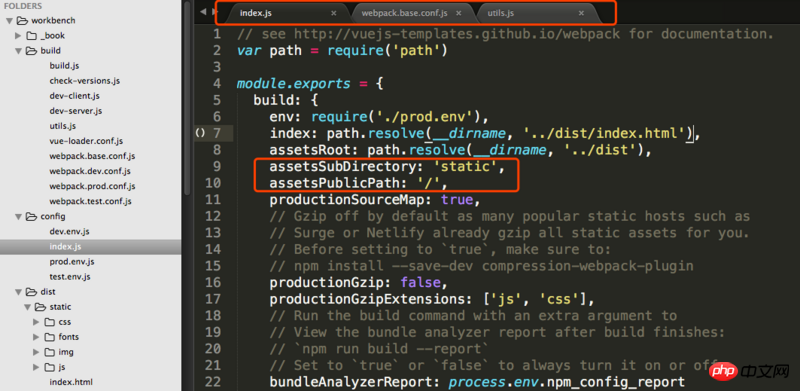This screenshot has height=391, width=800.
Task: Expand the fonts folder triangle
Action: (x=36, y=337)
